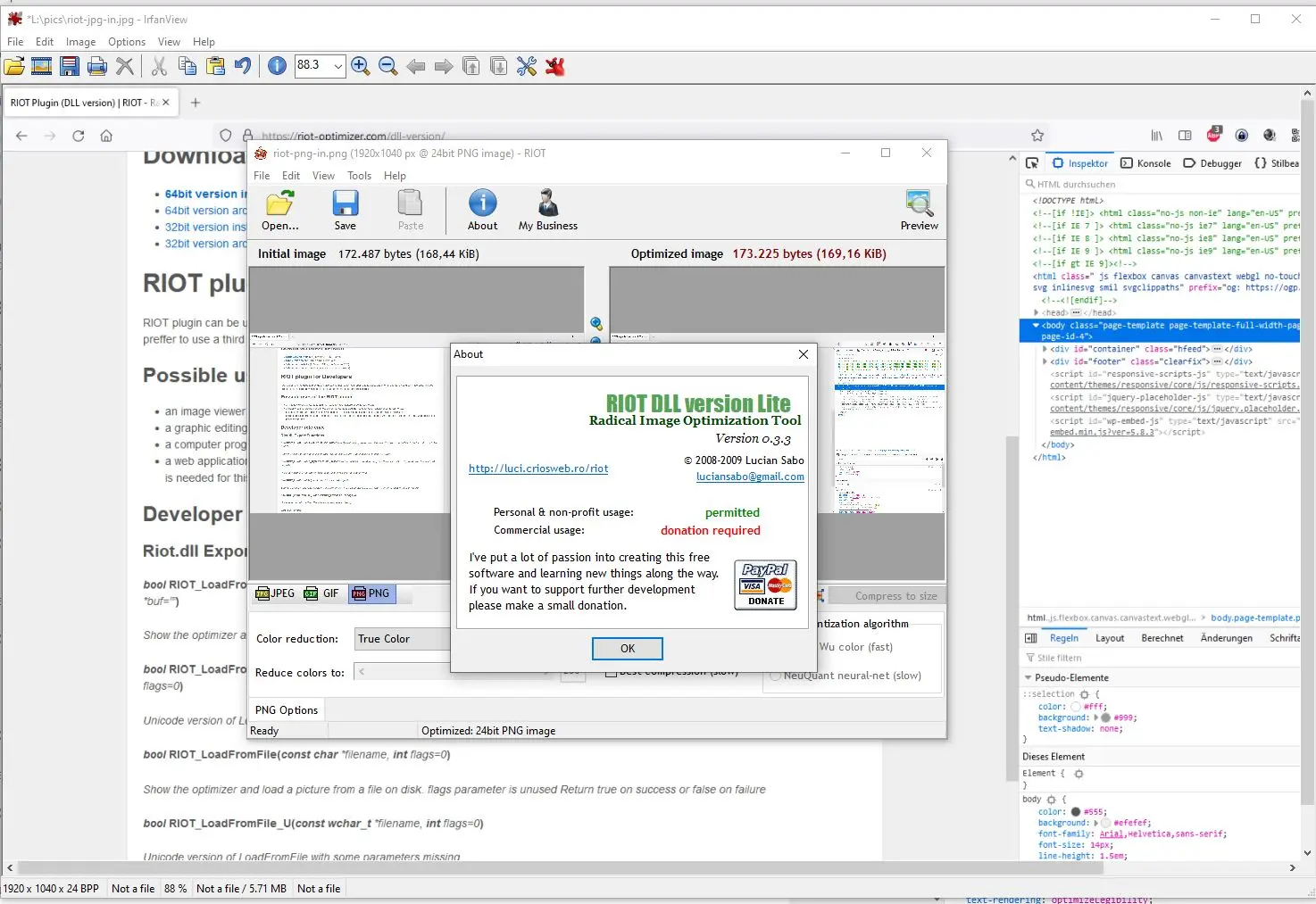Close the About dialog with X
Screen dimensions: 1316x904
click(804, 354)
